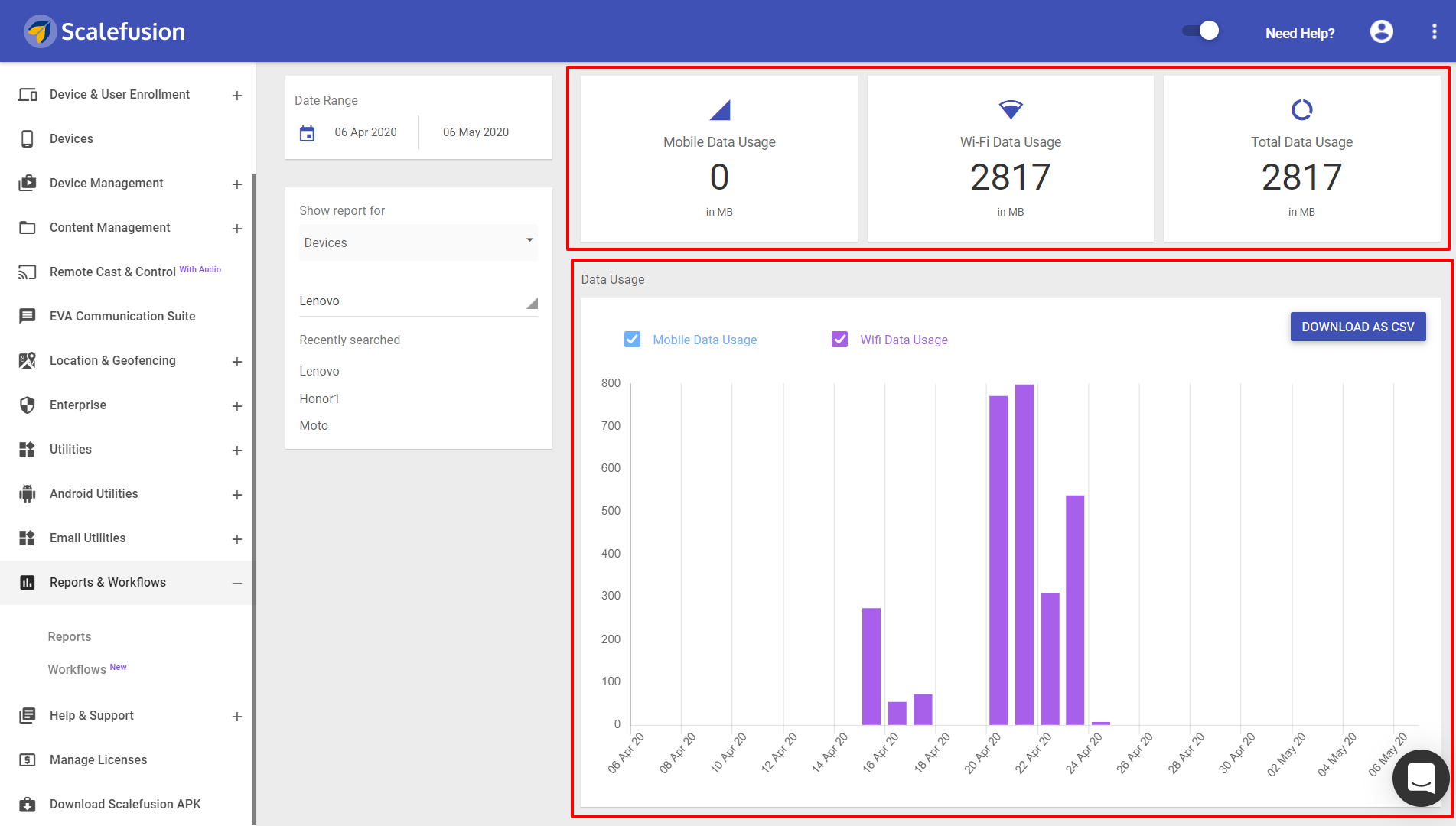
Task: Click the Mobile Data Usage signal icon
Action: point(720,110)
